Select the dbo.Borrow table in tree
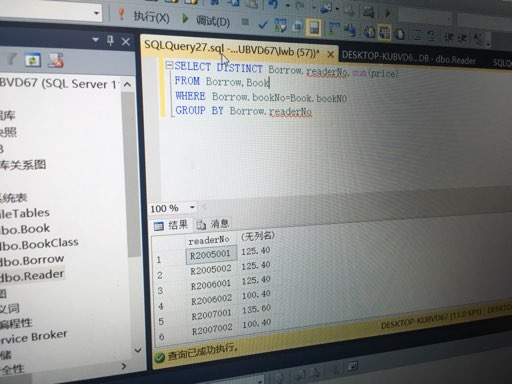This screenshot has height=384, width=512. click(32, 260)
